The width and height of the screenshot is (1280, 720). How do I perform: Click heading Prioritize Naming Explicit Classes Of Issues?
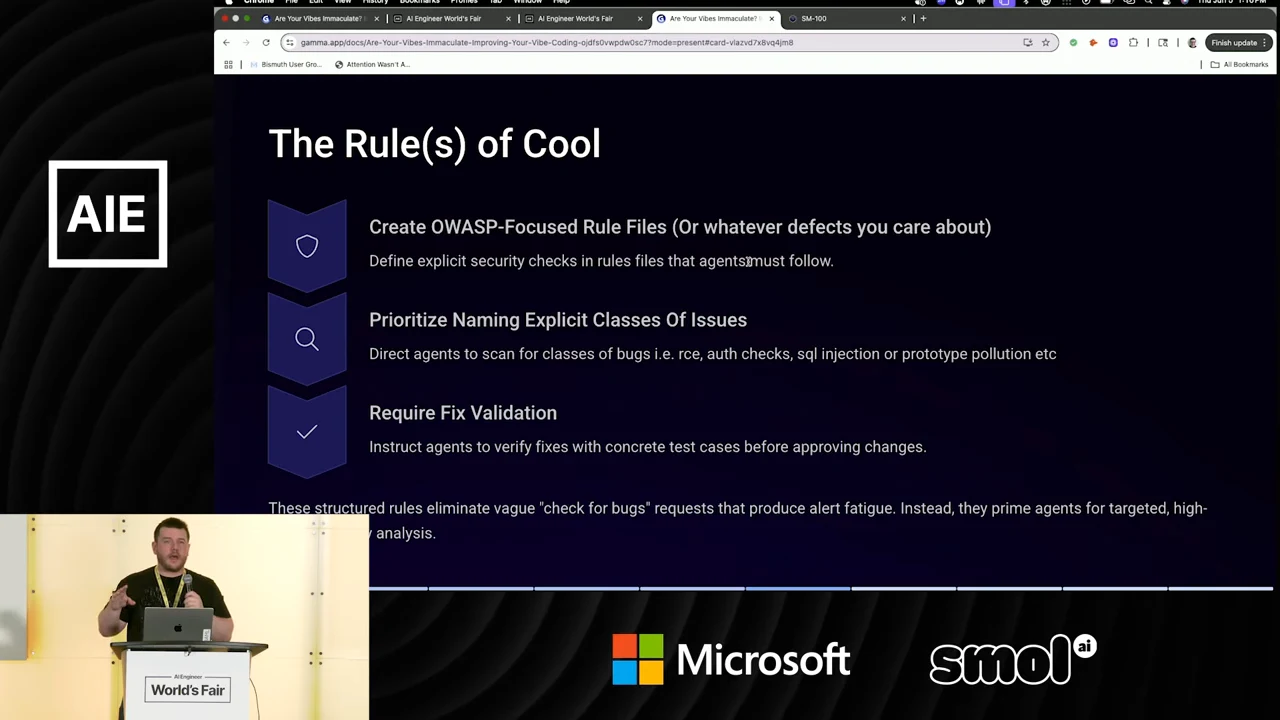coord(558,320)
